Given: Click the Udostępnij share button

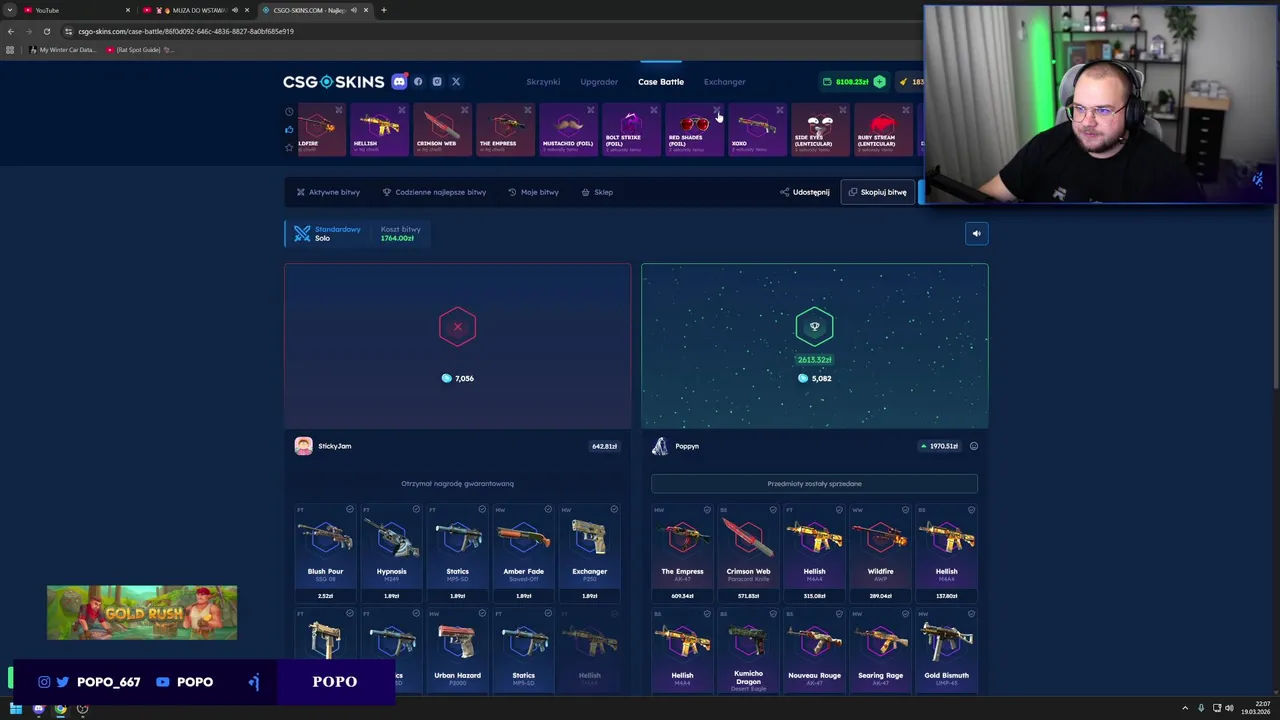Looking at the screenshot, I should click(805, 192).
